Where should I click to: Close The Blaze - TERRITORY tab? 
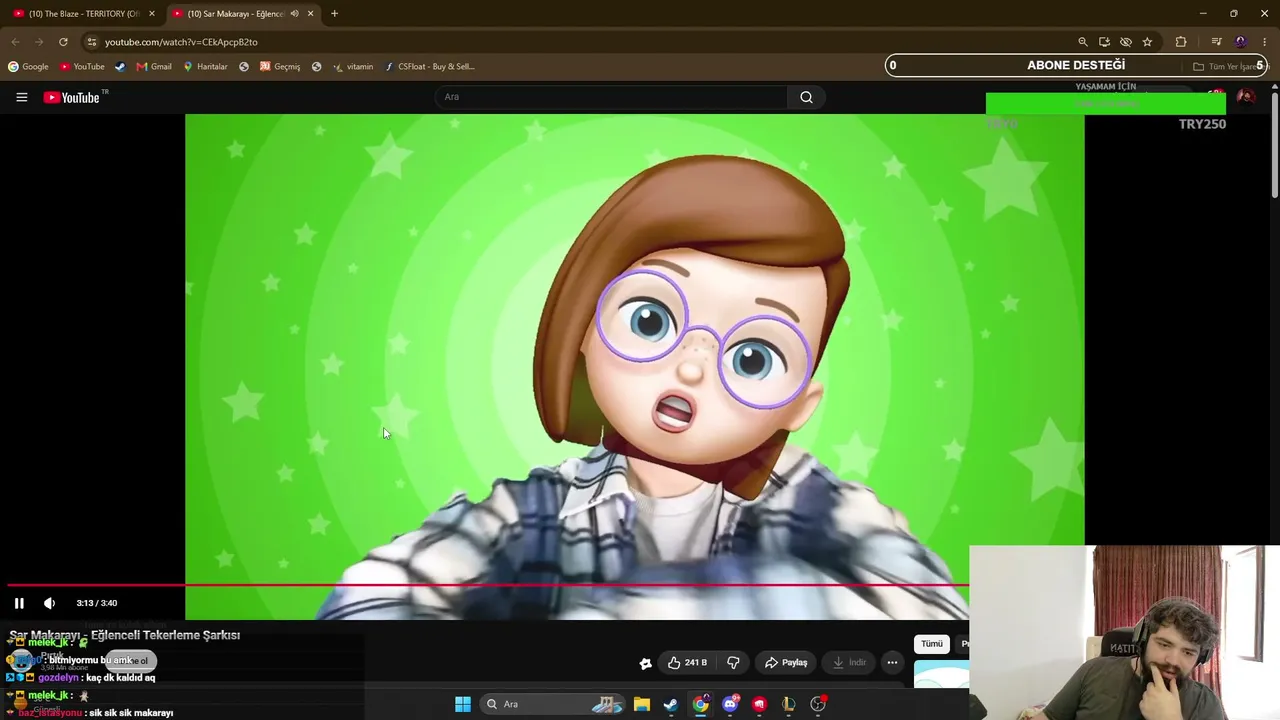(152, 14)
